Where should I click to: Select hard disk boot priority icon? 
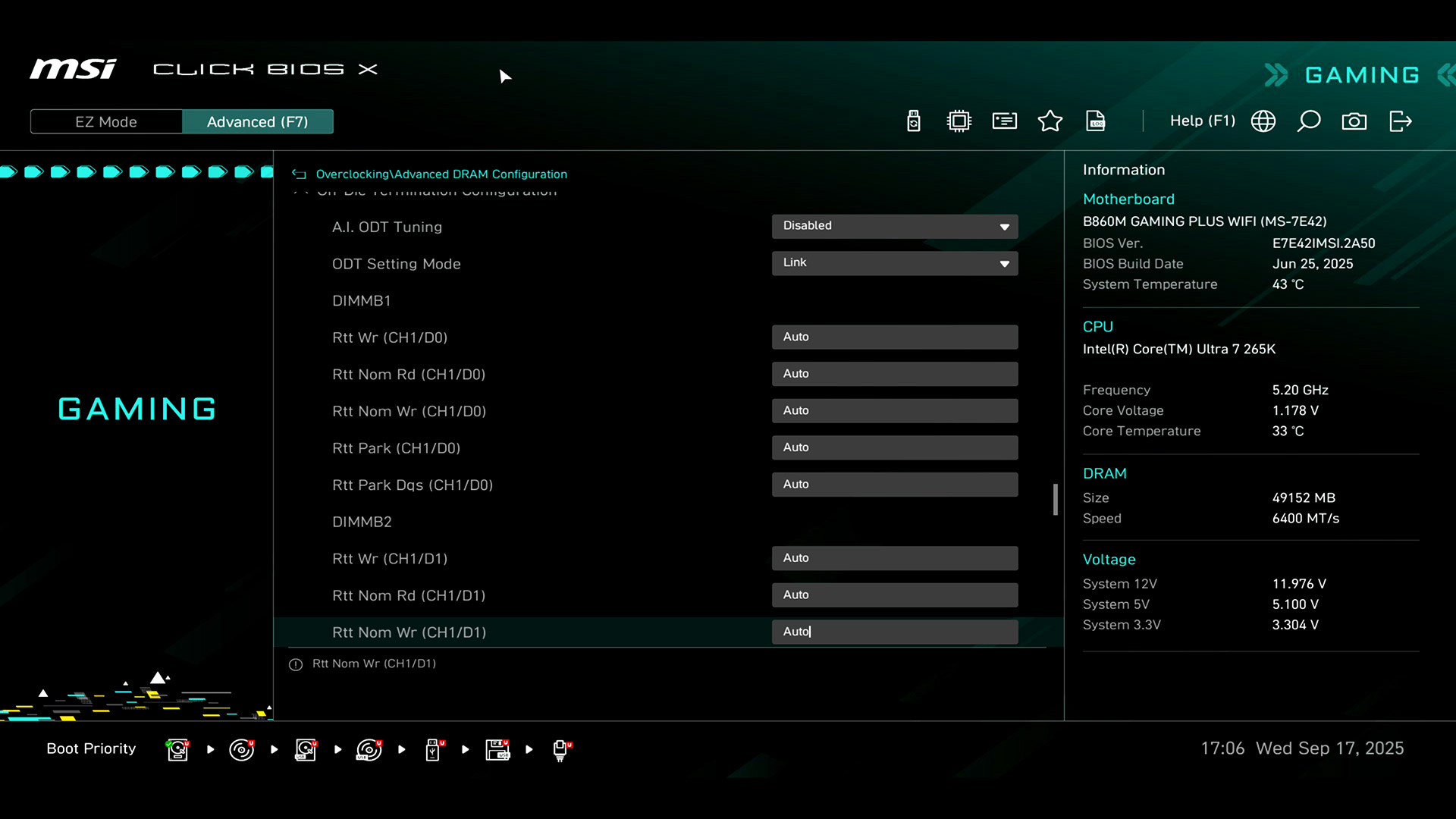[x=177, y=749]
